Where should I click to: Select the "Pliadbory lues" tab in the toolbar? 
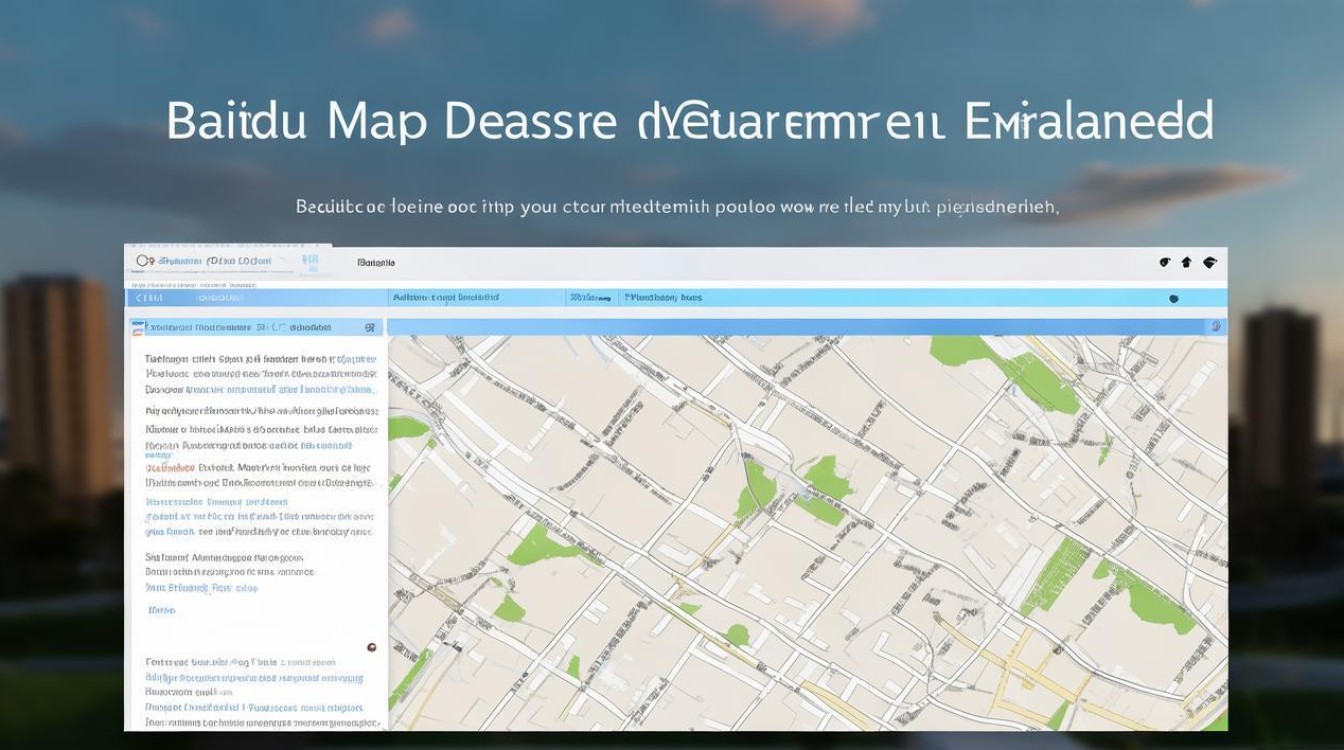coord(664,298)
